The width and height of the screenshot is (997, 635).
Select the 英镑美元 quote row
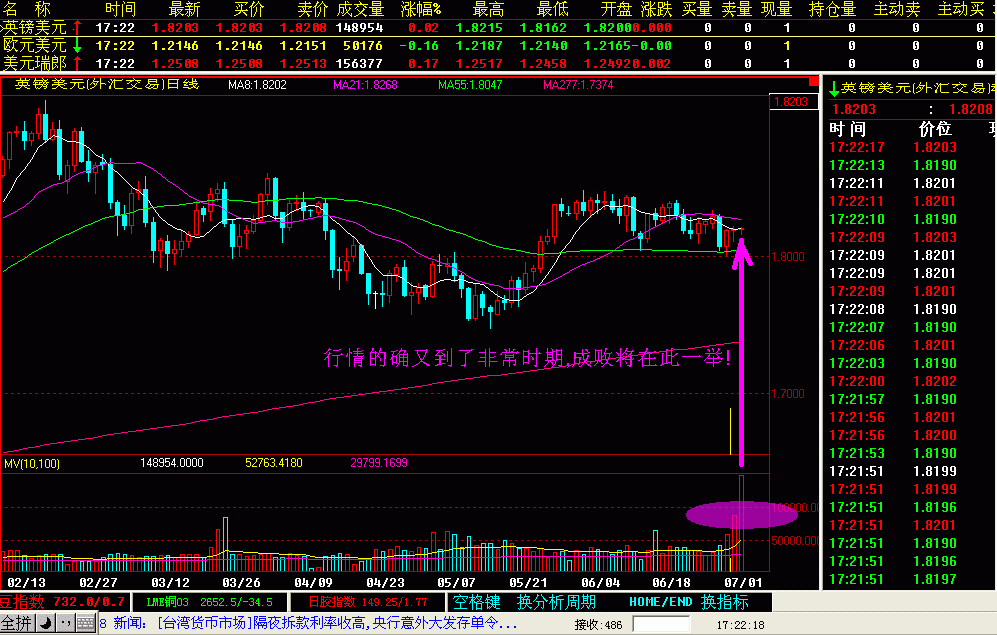point(496,28)
